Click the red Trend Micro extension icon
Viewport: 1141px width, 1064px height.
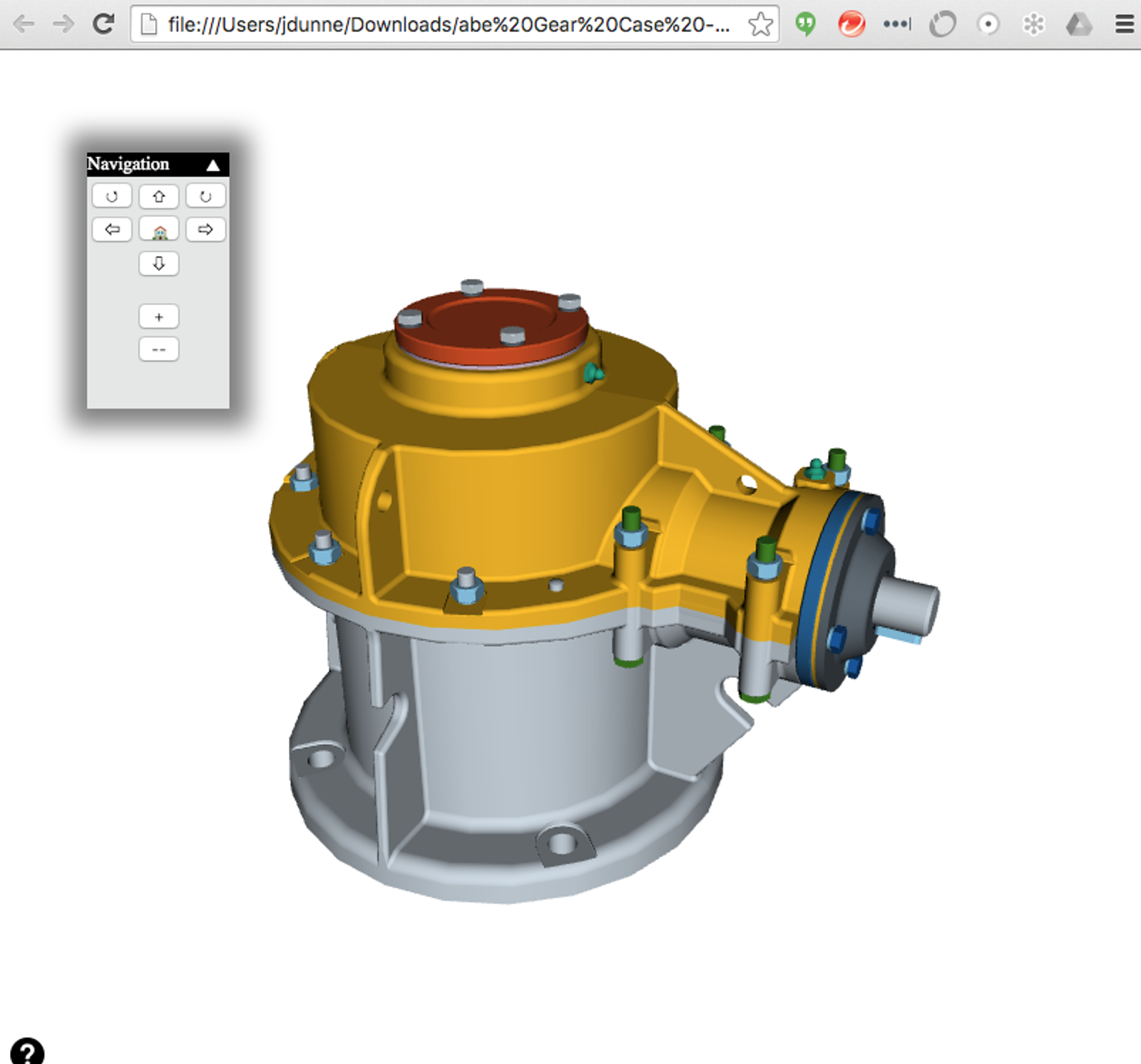pyautogui.click(x=851, y=25)
